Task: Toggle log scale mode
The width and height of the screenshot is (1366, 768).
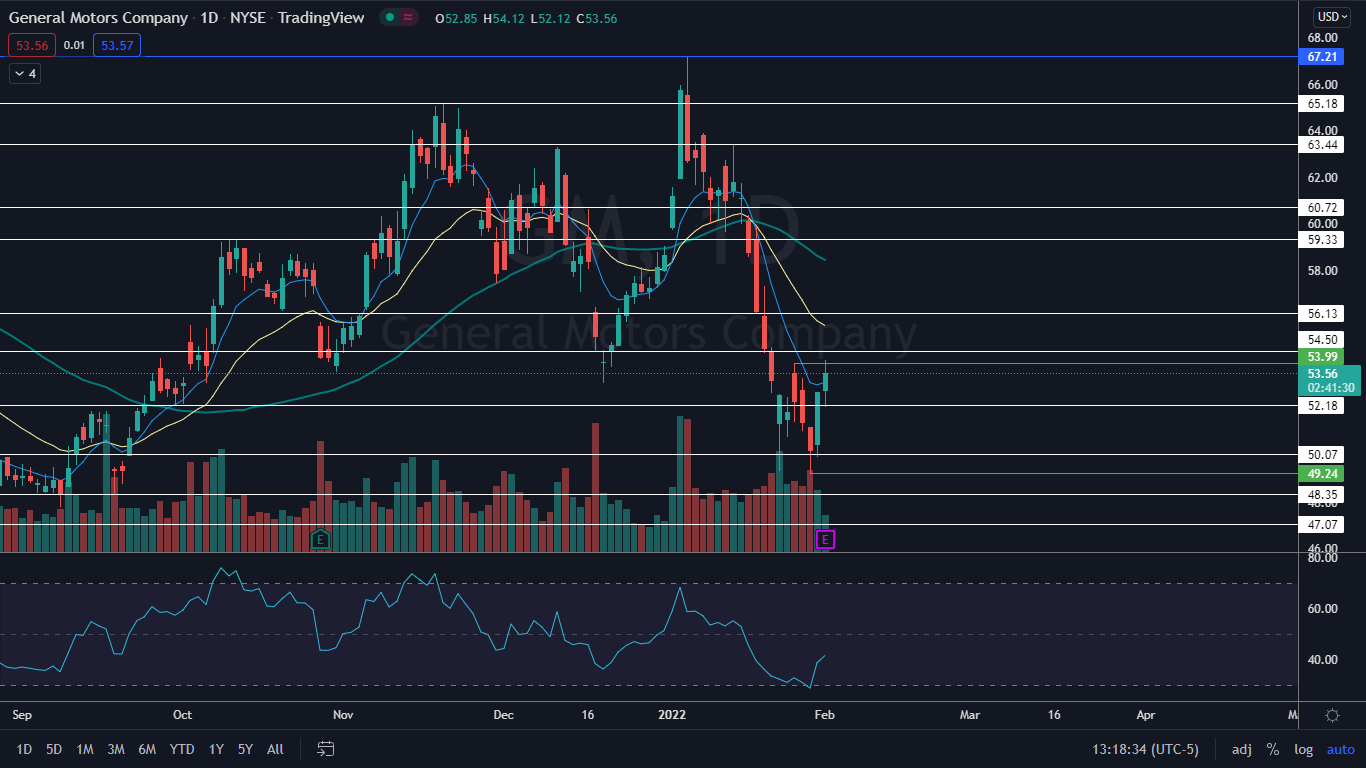Action: (x=1304, y=749)
